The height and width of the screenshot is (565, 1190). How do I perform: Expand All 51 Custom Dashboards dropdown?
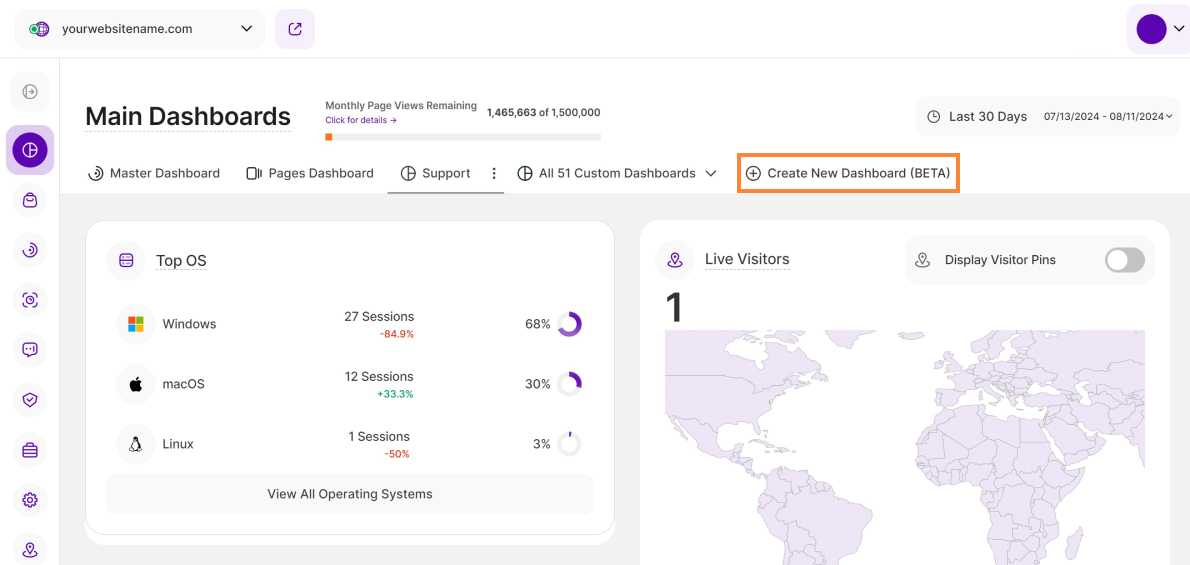[617, 173]
